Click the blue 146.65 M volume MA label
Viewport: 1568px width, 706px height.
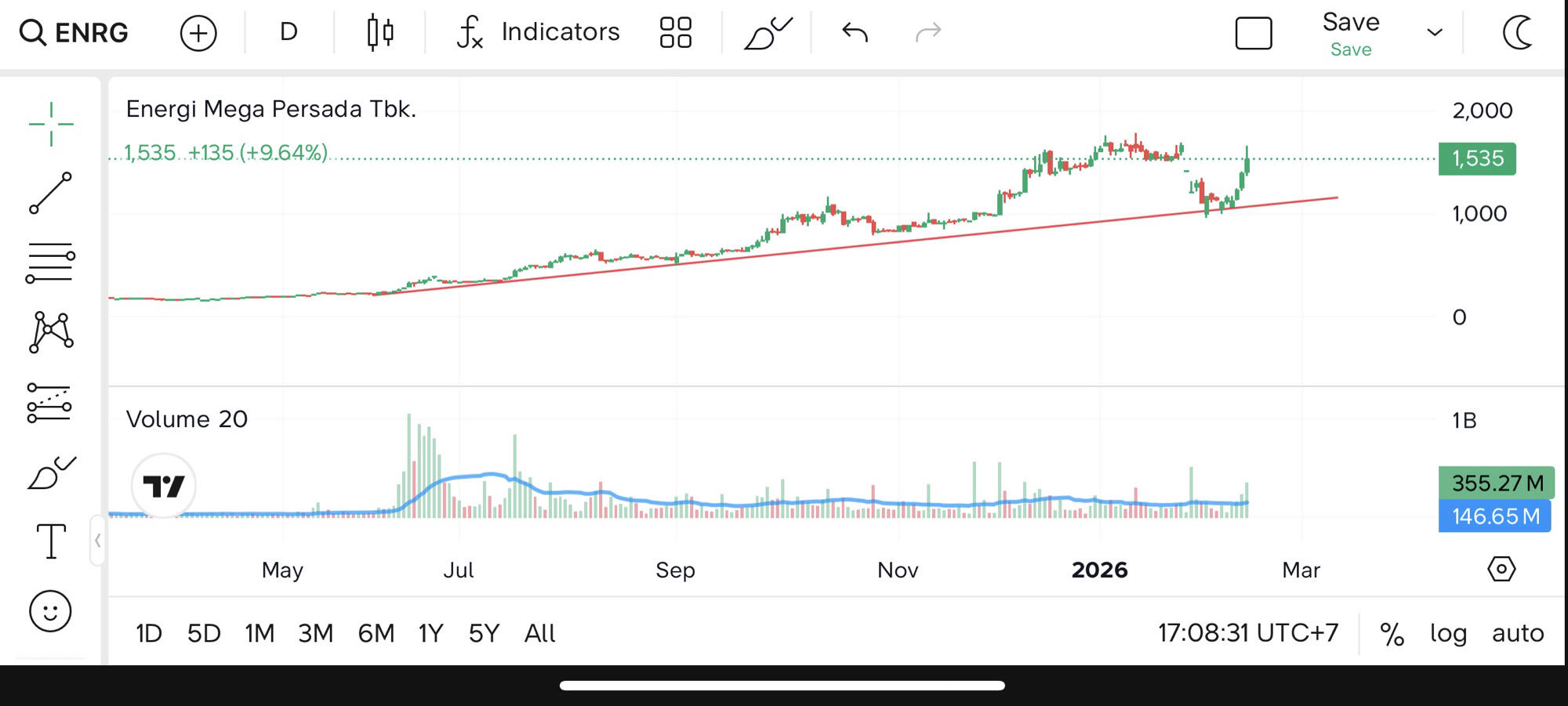(x=1494, y=516)
